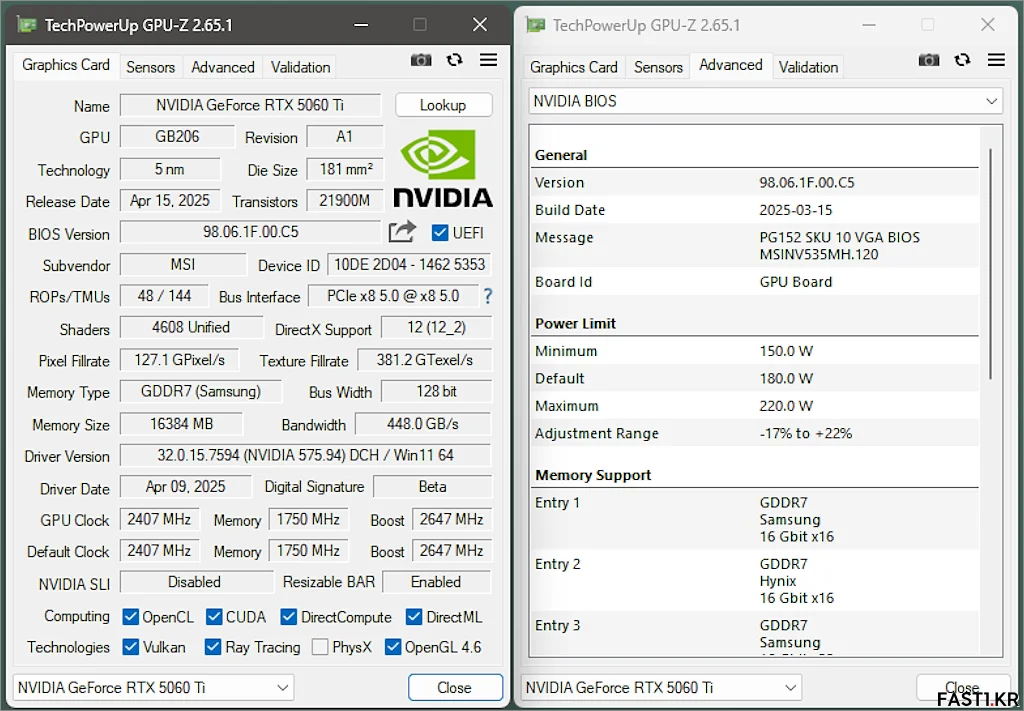Select Graphics Card tab in the left window

click(66, 65)
